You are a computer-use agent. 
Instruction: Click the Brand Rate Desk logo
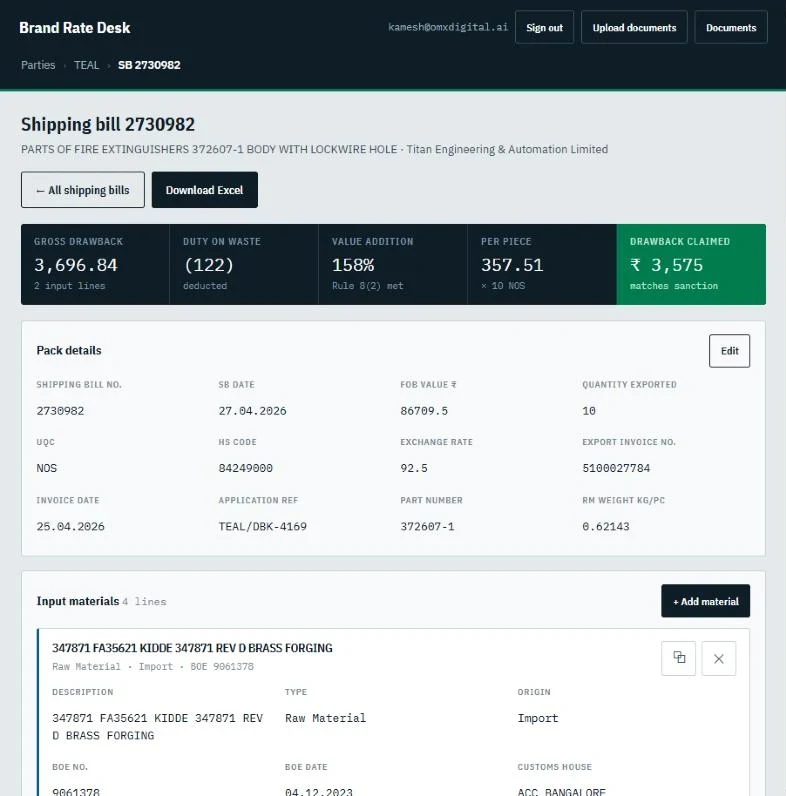pyautogui.click(x=75, y=28)
